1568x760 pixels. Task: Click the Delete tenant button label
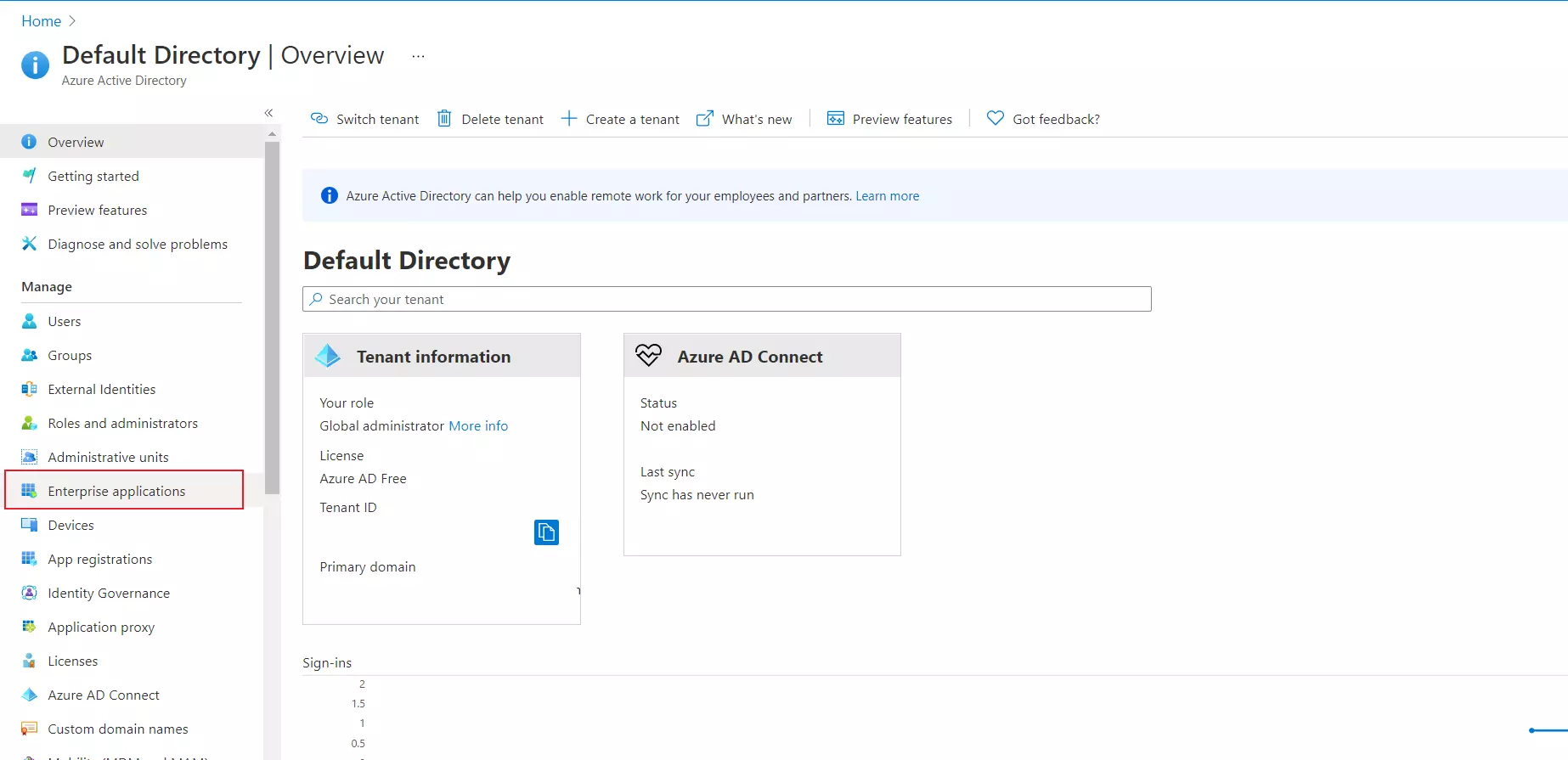pyautogui.click(x=502, y=120)
